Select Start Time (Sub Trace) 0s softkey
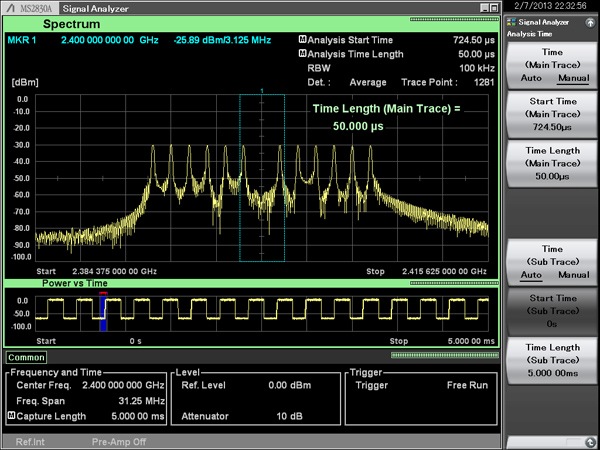The image size is (600, 450). (552, 311)
